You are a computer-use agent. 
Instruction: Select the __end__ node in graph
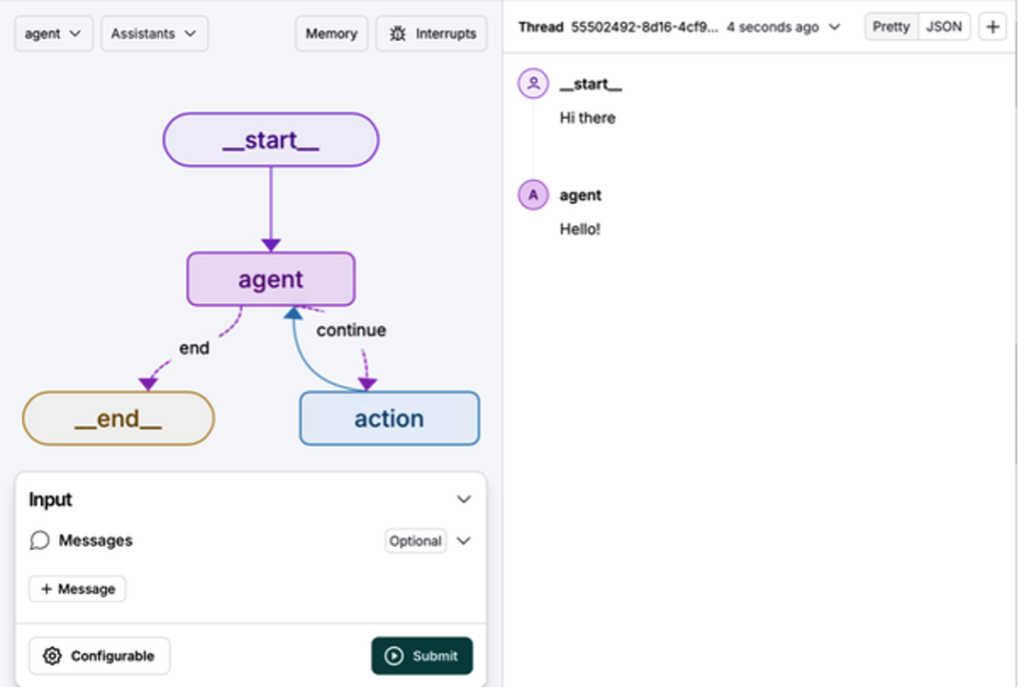point(118,418)
